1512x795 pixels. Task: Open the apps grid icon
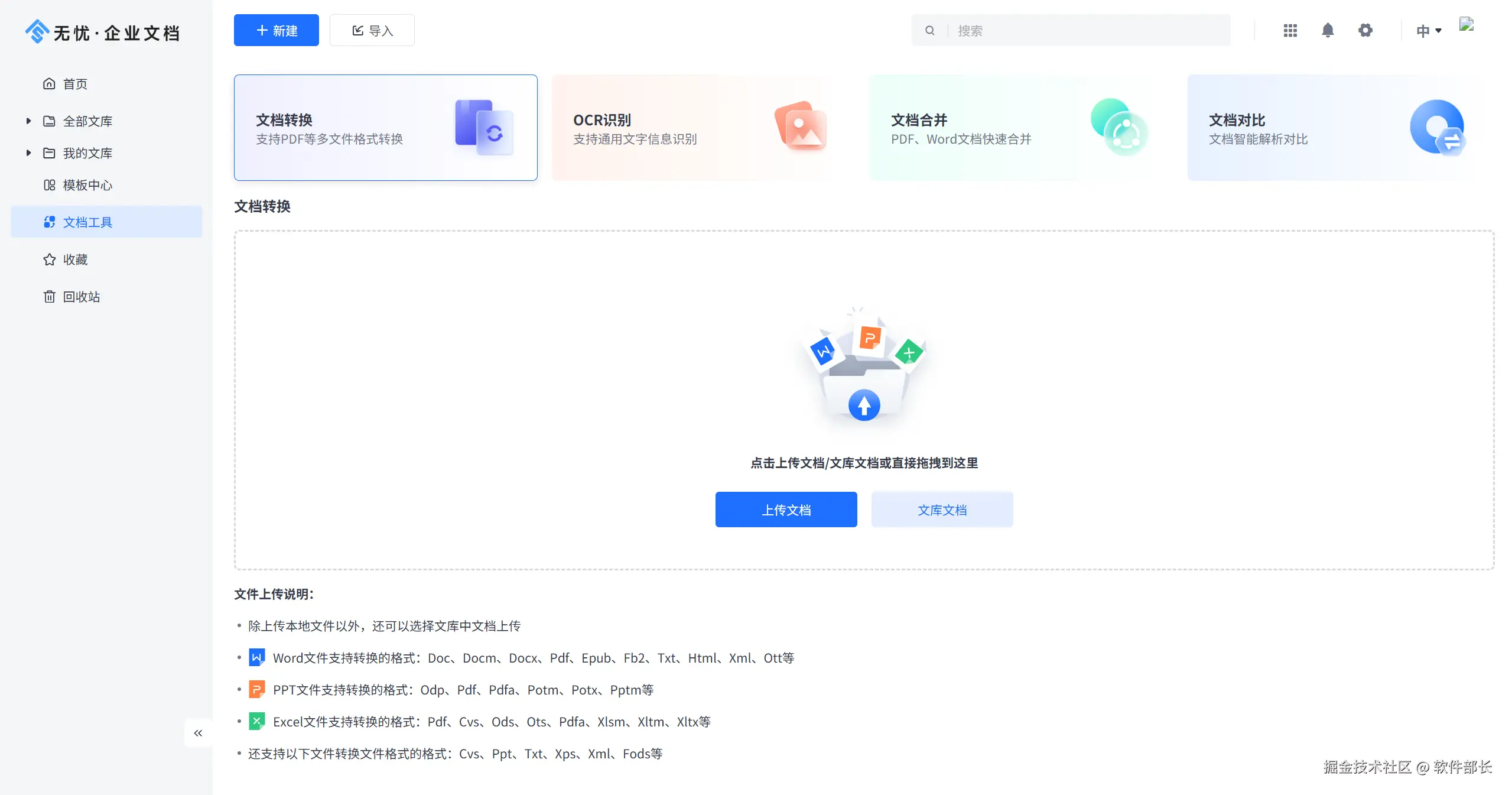(x=1290, y=31)
